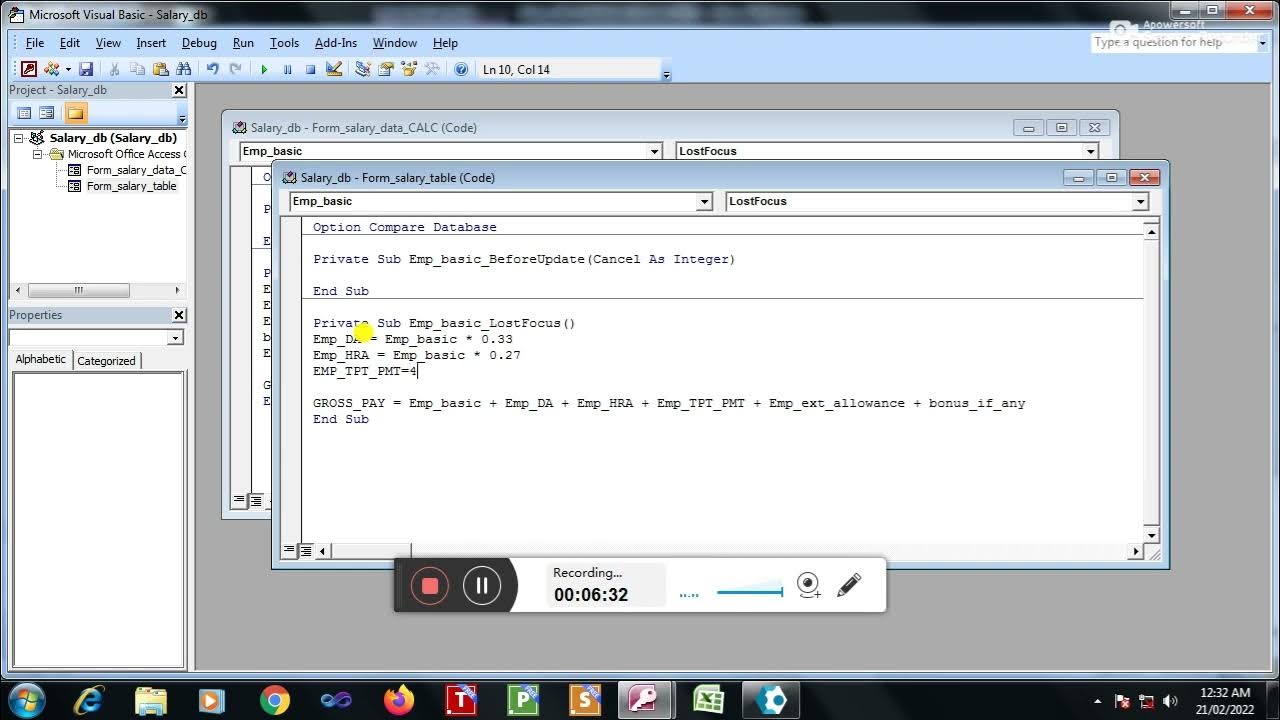
Task: Open the Insert menu
Action: point(151,43)
